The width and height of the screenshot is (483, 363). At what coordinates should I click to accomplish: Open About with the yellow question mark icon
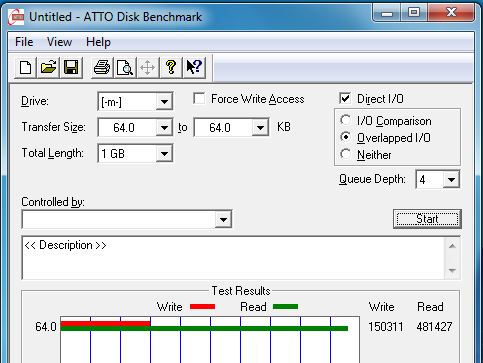click(171, 67)
